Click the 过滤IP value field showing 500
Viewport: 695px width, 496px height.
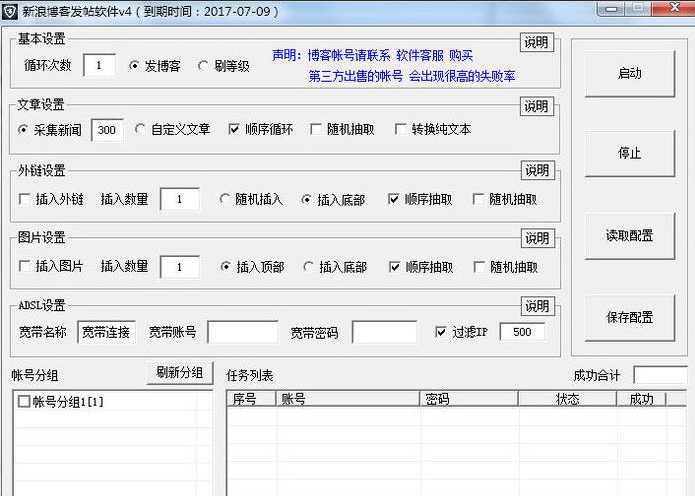522,332
